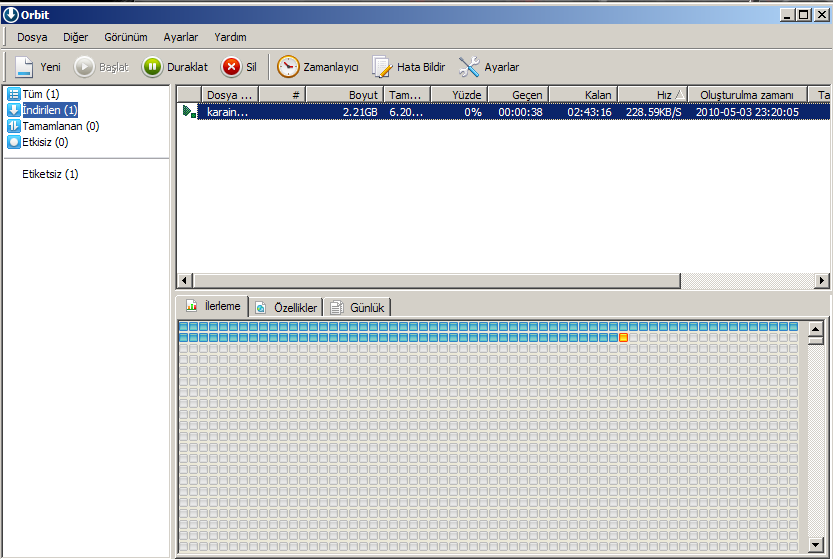
Task: Click the Orbit logo in title bar
Action: 11,14
